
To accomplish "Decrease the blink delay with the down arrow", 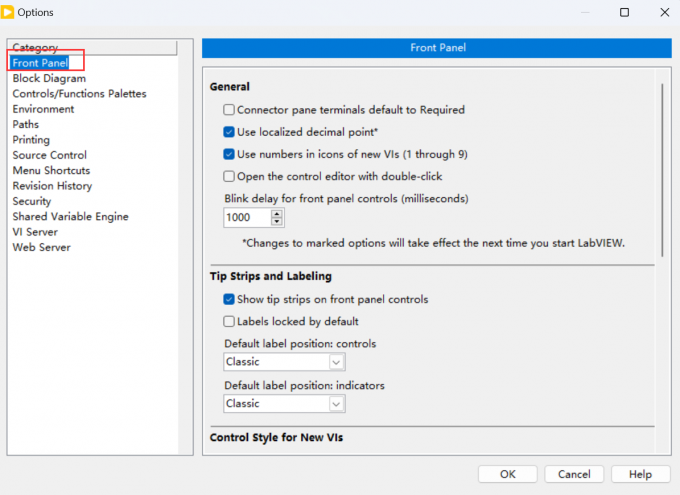I will point(277,222).
